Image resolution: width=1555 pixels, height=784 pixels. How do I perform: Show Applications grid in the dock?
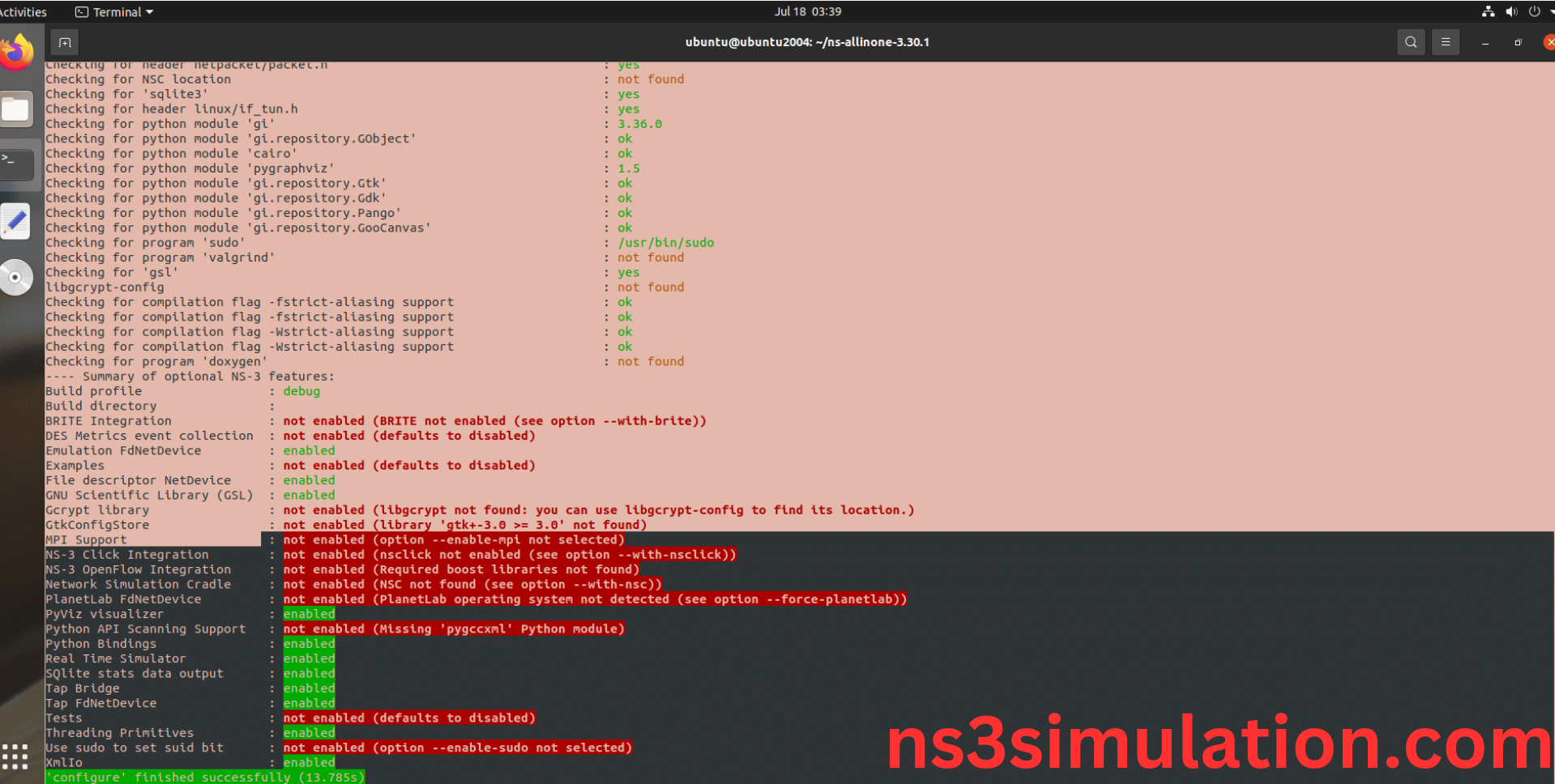pos(15,756)
